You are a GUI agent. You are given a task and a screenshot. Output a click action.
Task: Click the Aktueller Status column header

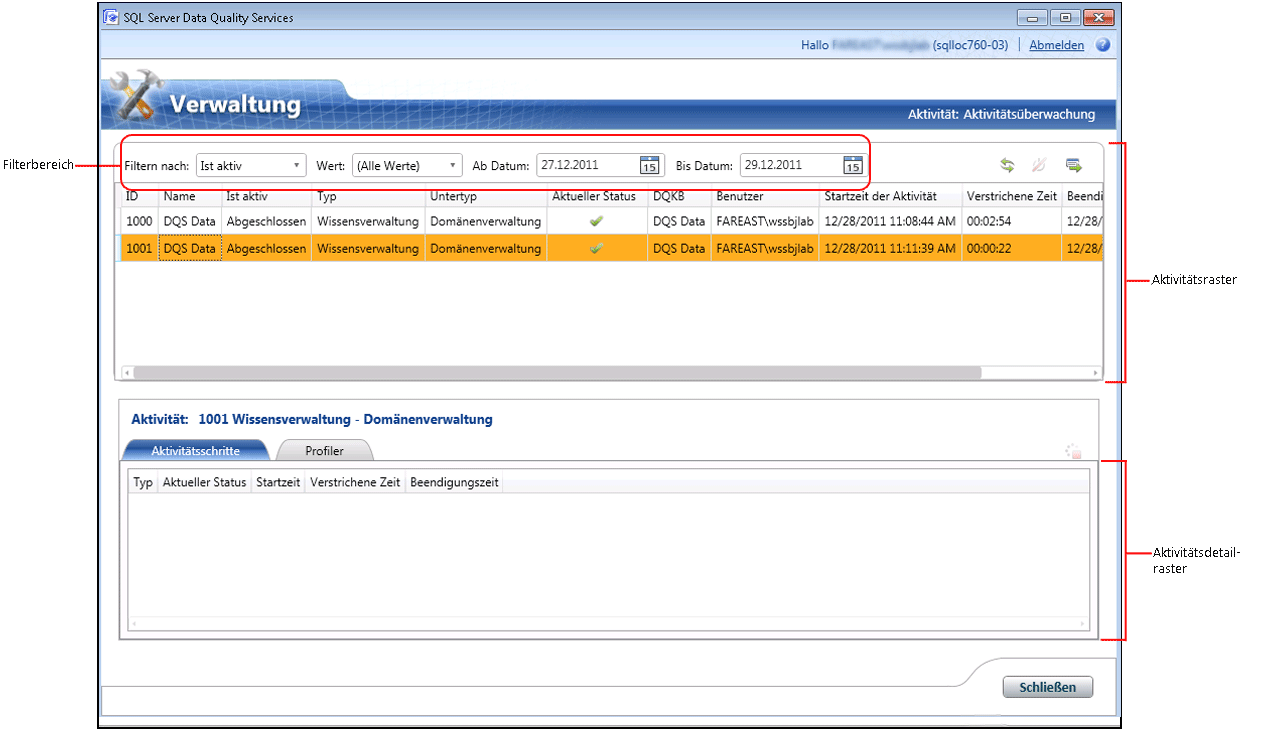594,196
